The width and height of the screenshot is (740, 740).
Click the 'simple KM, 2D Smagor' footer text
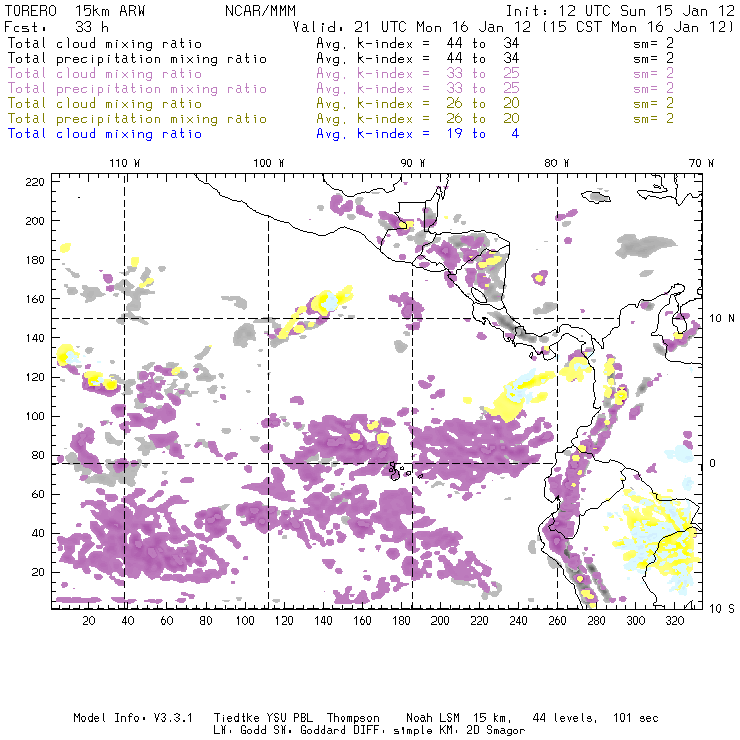pyautogui.click(x=459, y=731)
